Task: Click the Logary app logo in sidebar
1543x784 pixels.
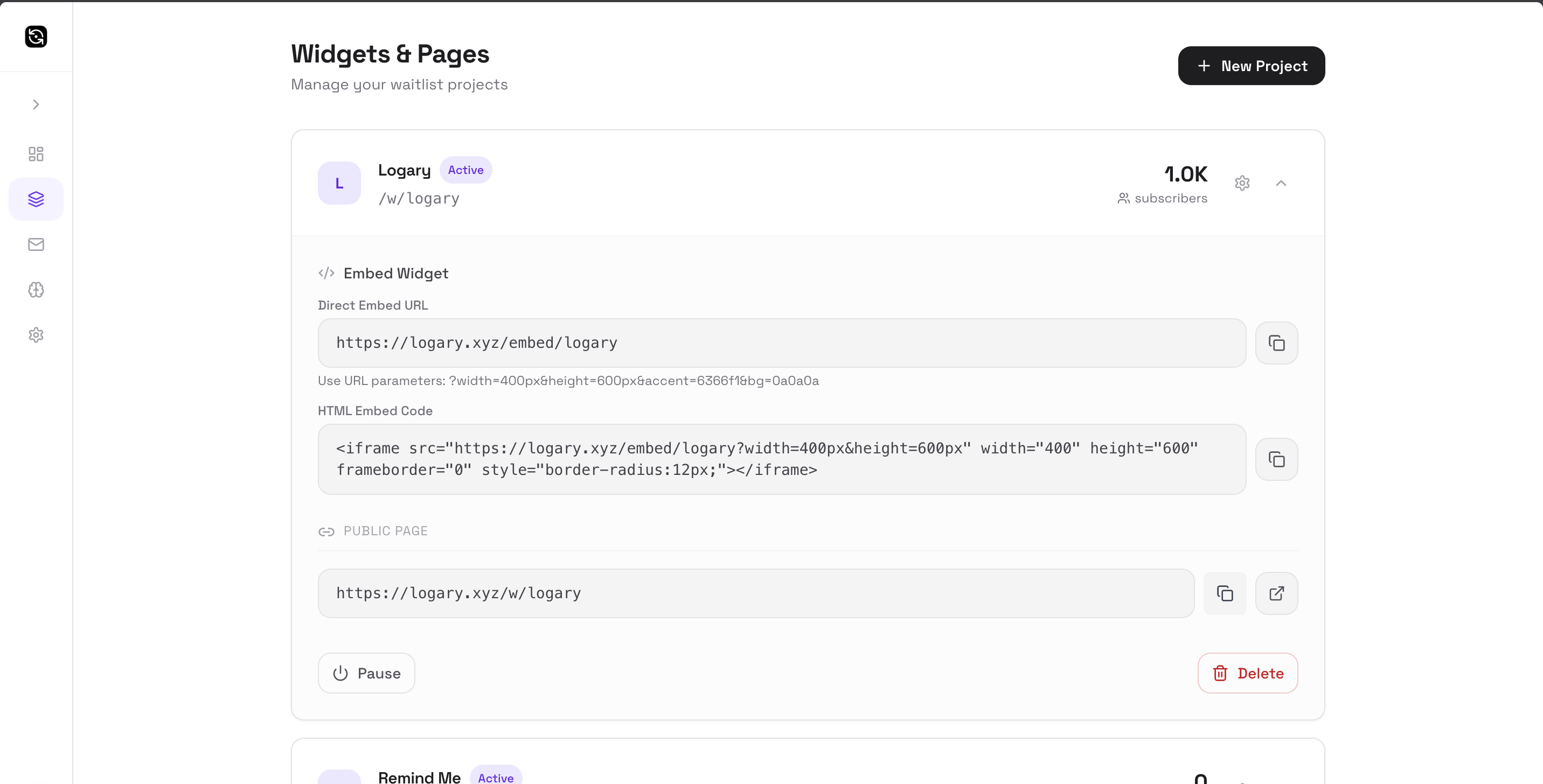Action: pos(36,37)
